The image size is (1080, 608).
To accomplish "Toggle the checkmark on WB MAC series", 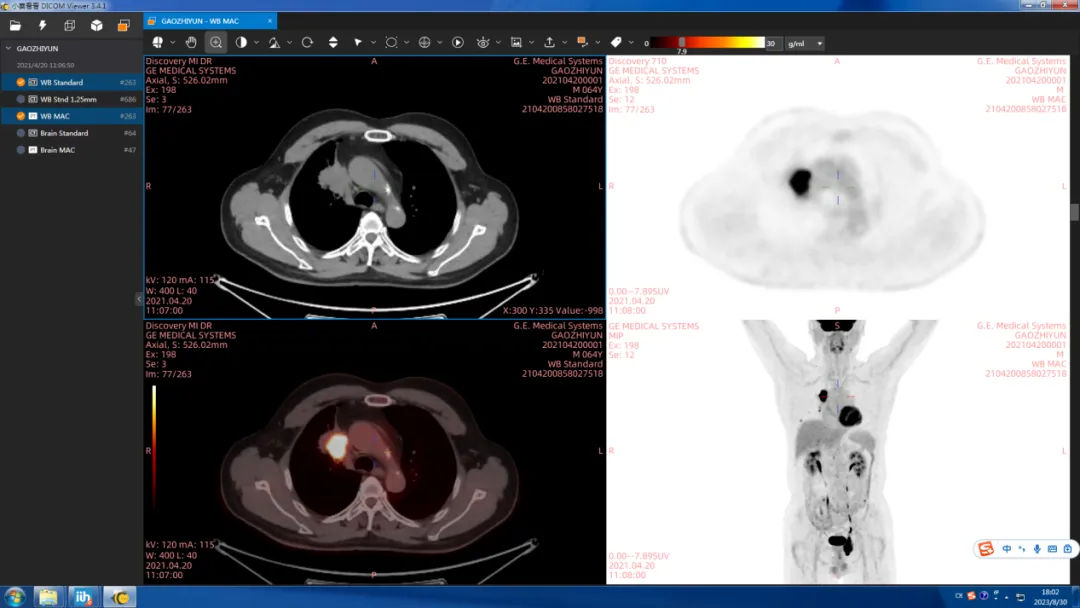I will click(x=21, y=116).
